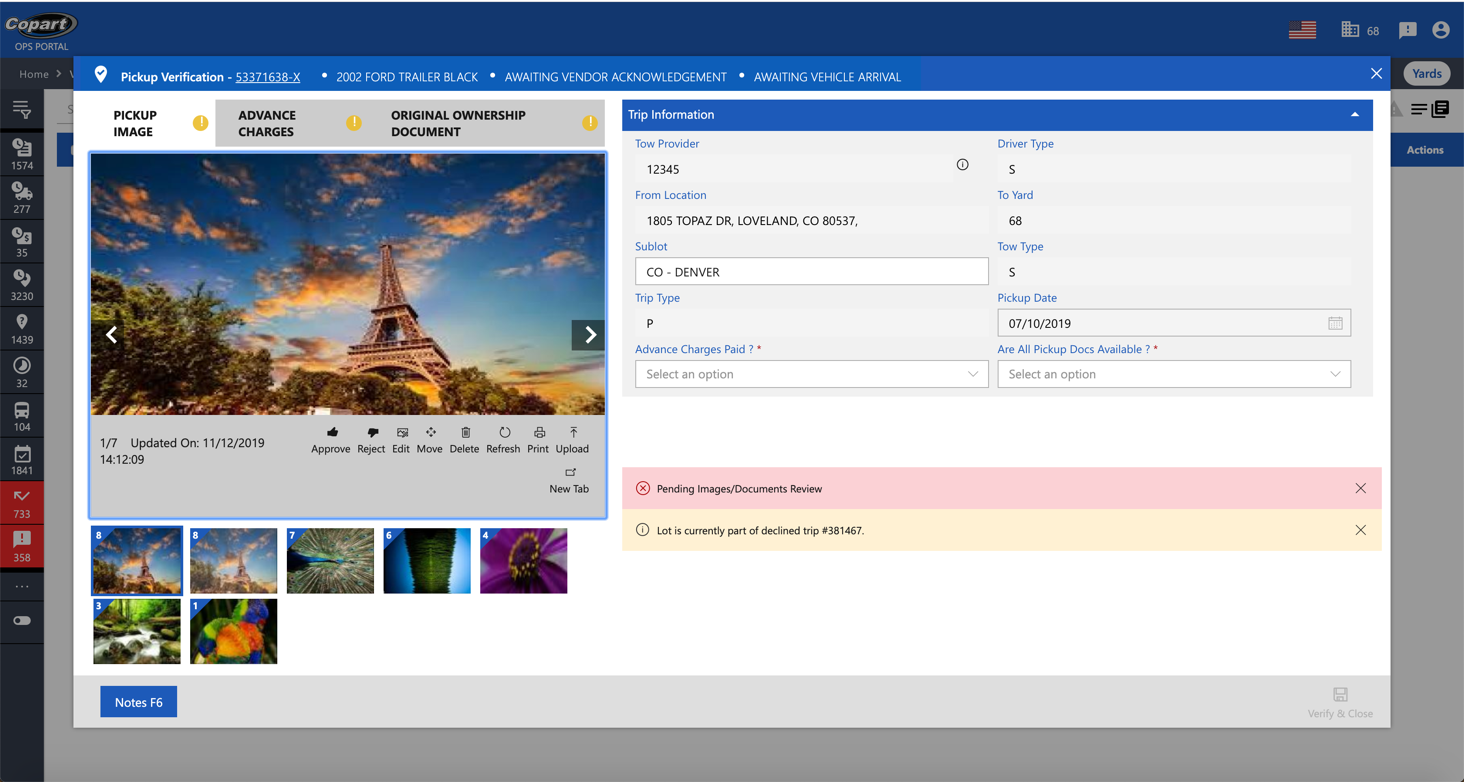
Task: Click sidebar clock item 32
Action: [22, 372]
